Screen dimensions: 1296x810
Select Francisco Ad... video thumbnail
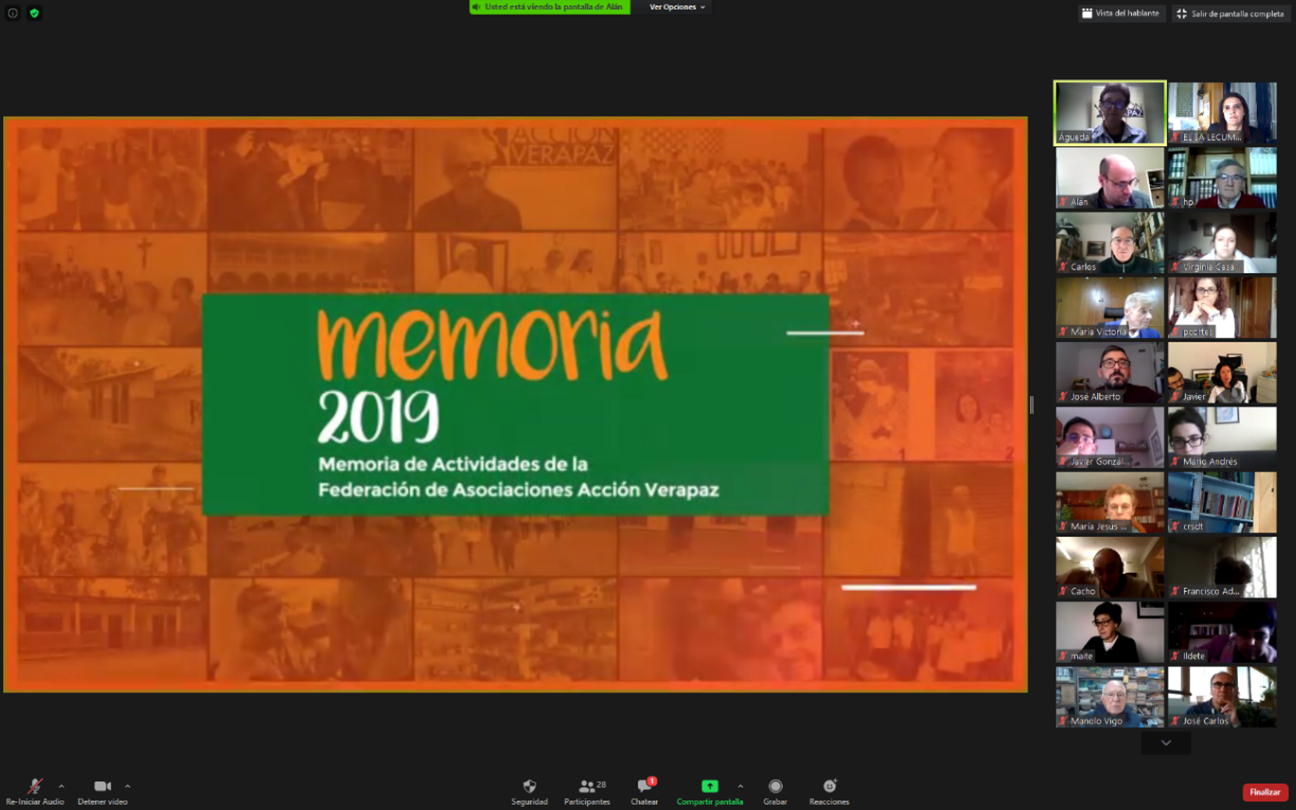pos(1222,568)
